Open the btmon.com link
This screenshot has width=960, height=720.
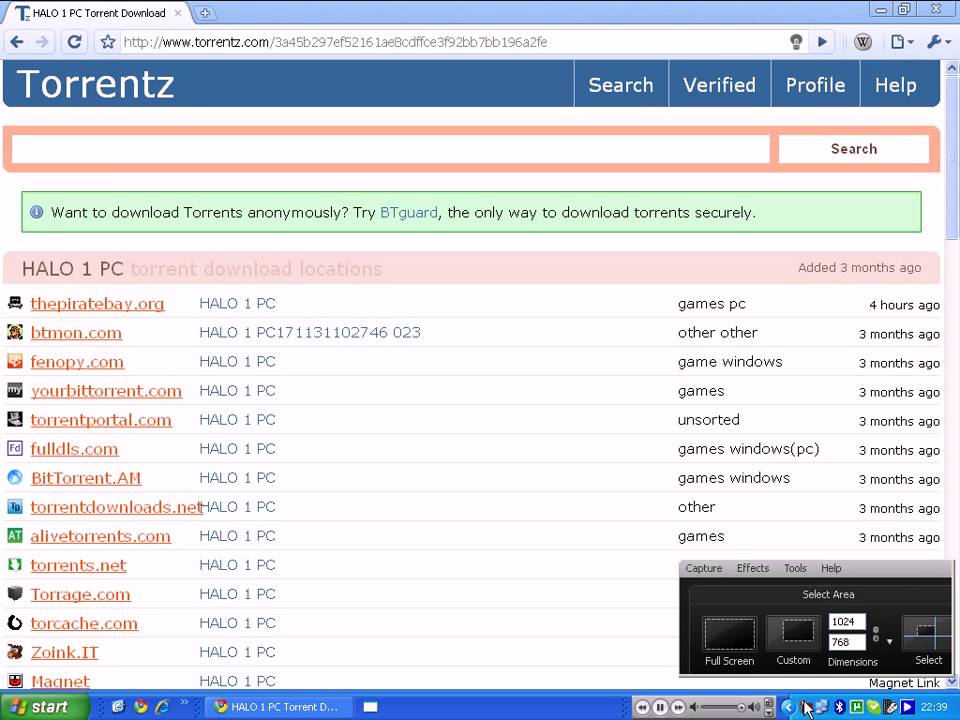coord(76,333)
